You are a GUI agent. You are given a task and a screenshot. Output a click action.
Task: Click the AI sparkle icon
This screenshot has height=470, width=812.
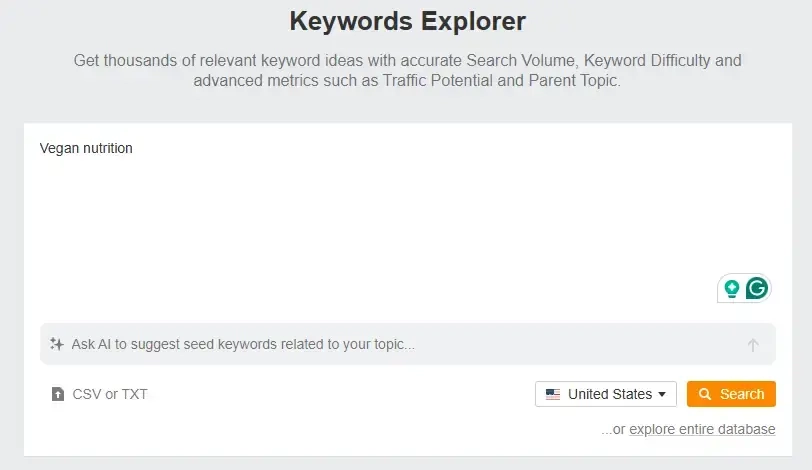(x=57, y=344)
